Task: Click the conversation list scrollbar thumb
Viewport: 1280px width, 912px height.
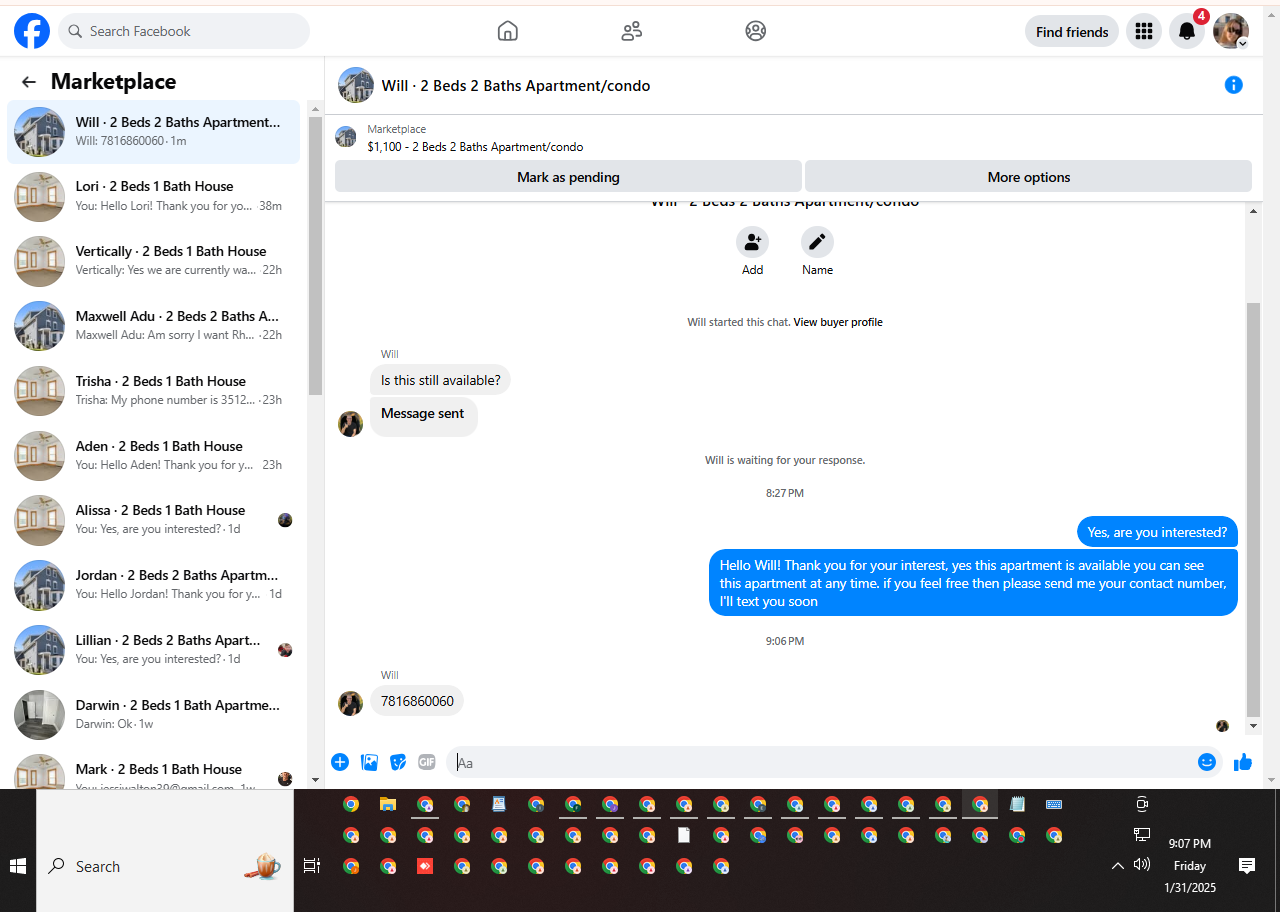Action: [x=315, y=256]
